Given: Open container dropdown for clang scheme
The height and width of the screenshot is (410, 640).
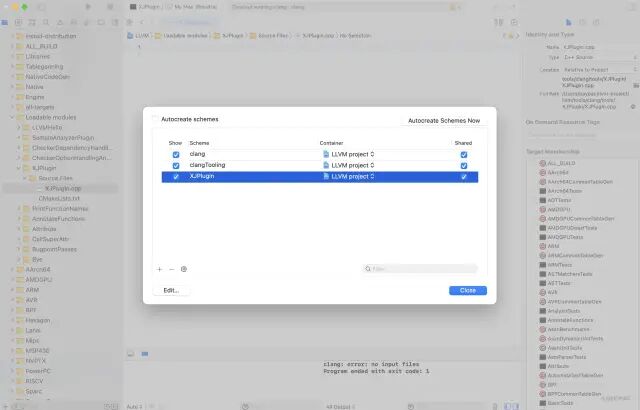Looking at the screenshot, I should (x=349, y=154).
